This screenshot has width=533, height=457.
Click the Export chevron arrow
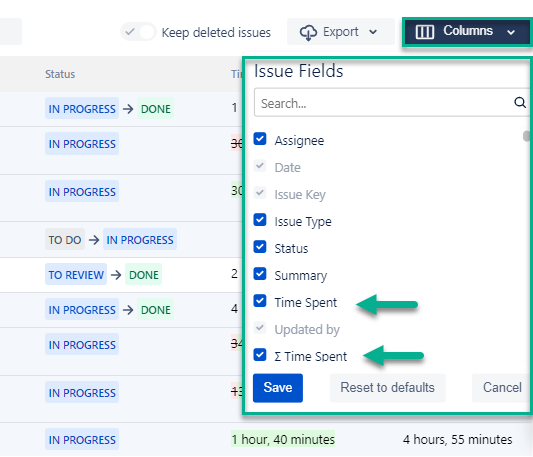(x=373, y=32)
